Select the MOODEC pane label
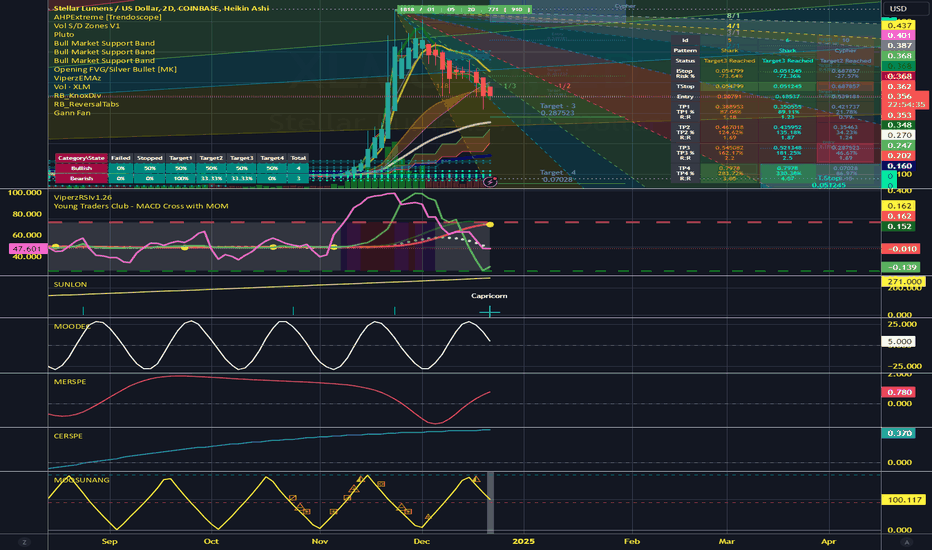Viewport: 932px width, 550px height. (x=72, y=326)
